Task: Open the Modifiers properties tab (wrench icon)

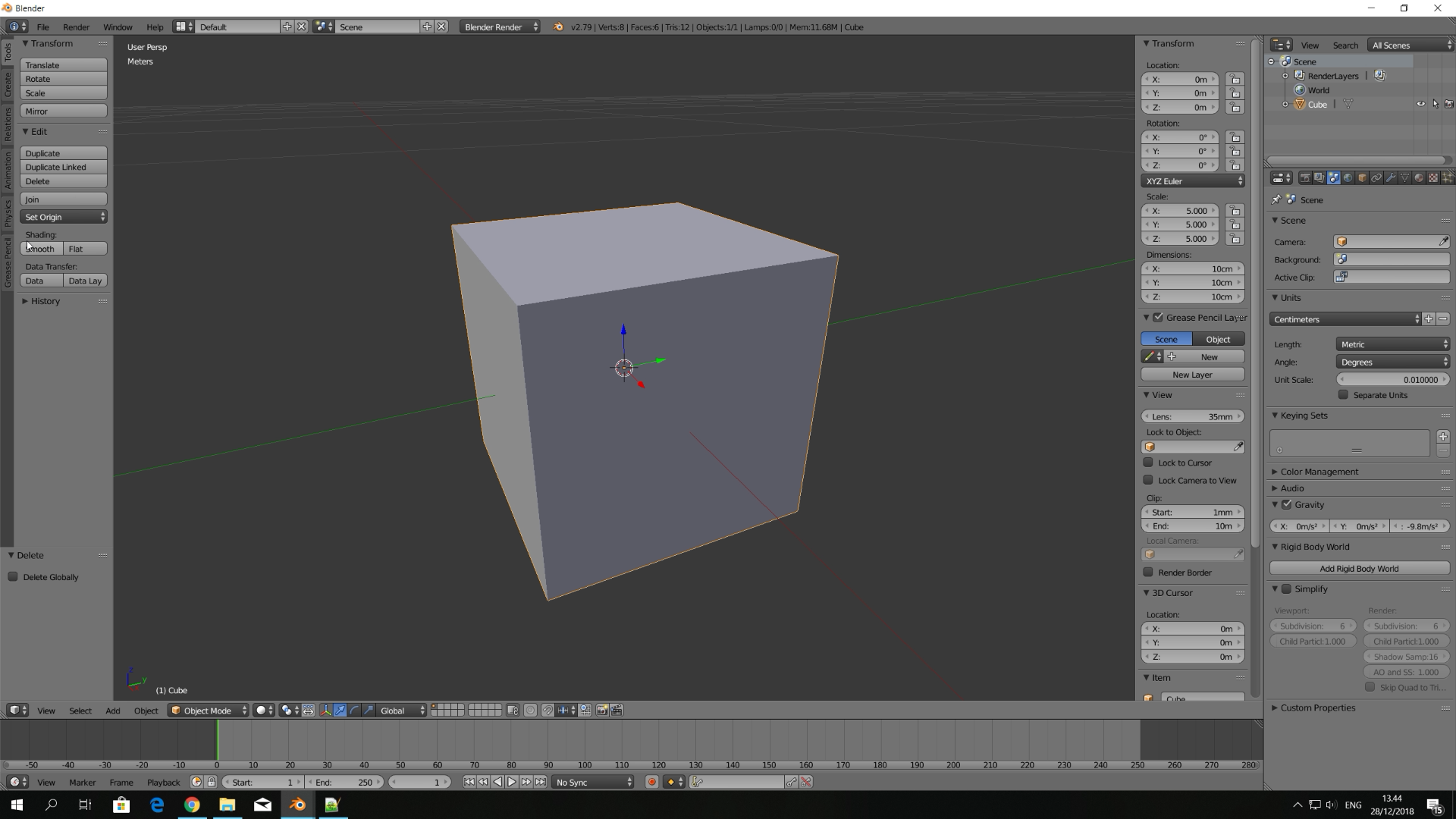Action: [1391, 177]
